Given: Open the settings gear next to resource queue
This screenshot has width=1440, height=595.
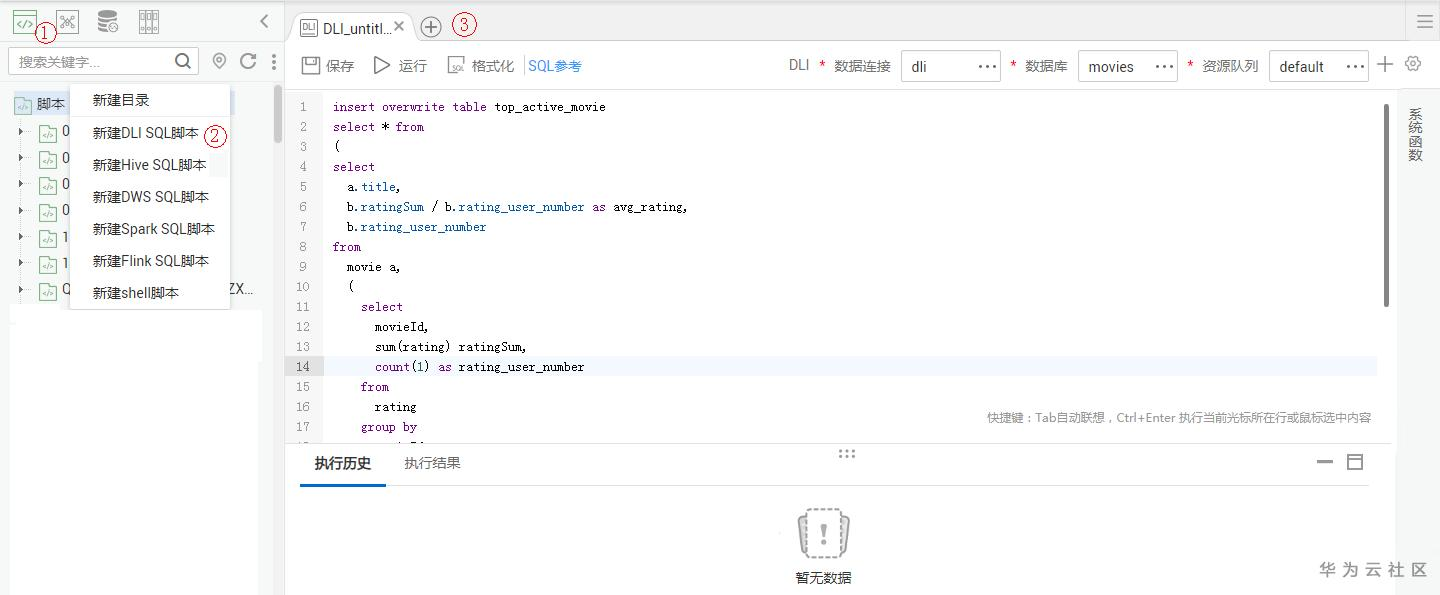Looking at the screenshot, I should pyautogui.click(x=1413, y=64).
